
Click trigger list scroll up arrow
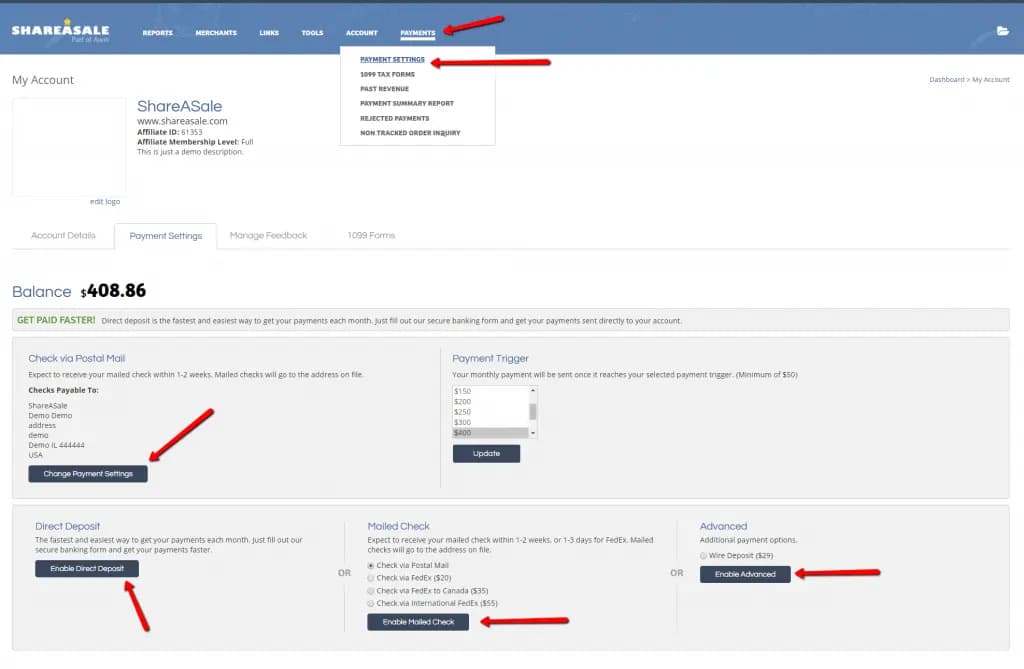tap(533, 391)
